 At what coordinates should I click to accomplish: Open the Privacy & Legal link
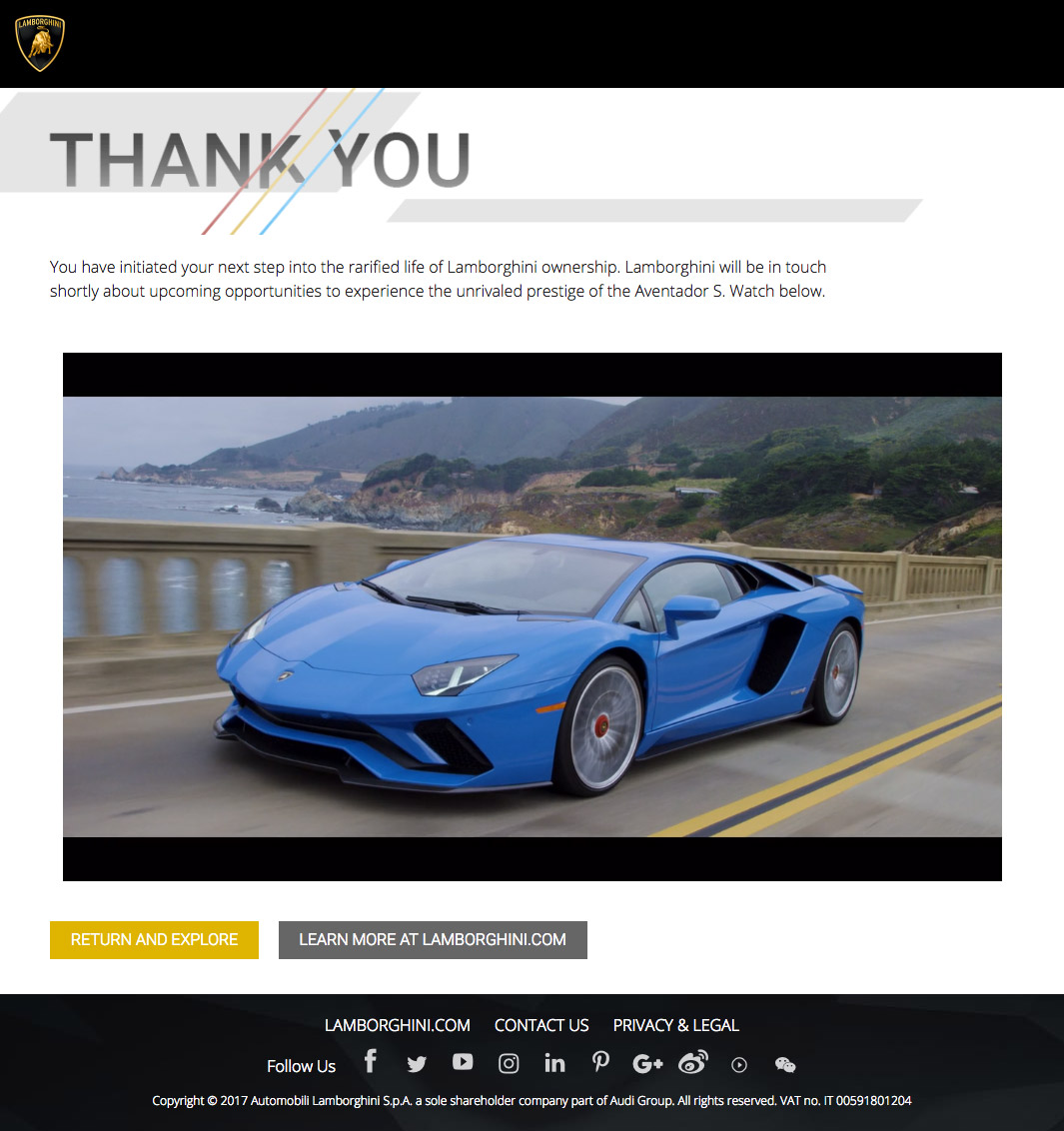pyautogui.click(x=676, y=1025)
